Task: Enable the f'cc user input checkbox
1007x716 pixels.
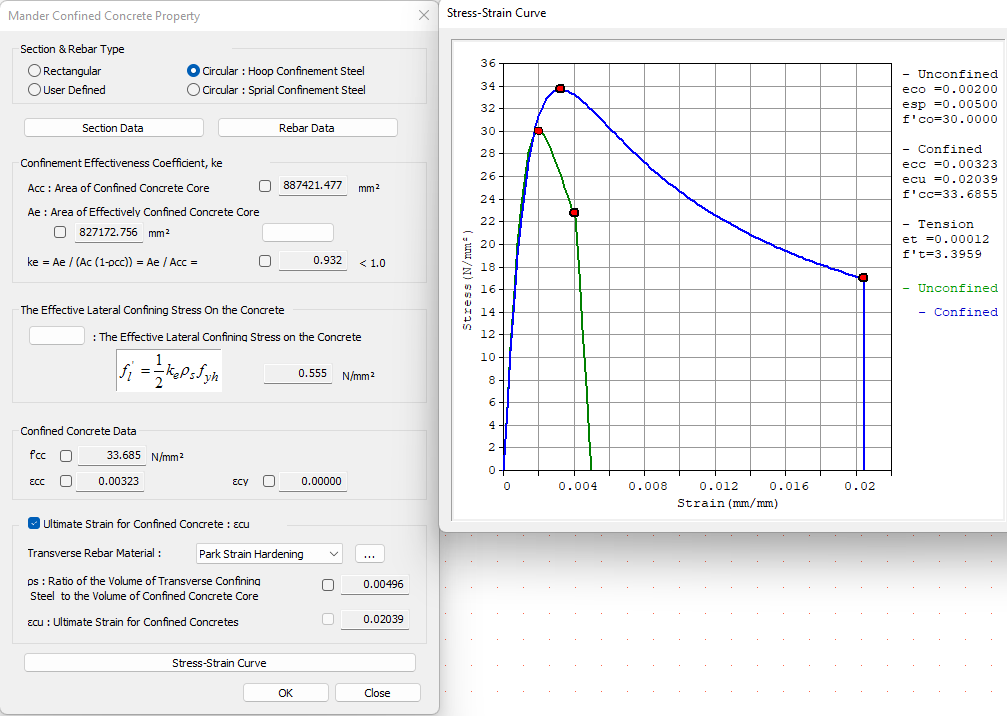Action: coord(66,456)
